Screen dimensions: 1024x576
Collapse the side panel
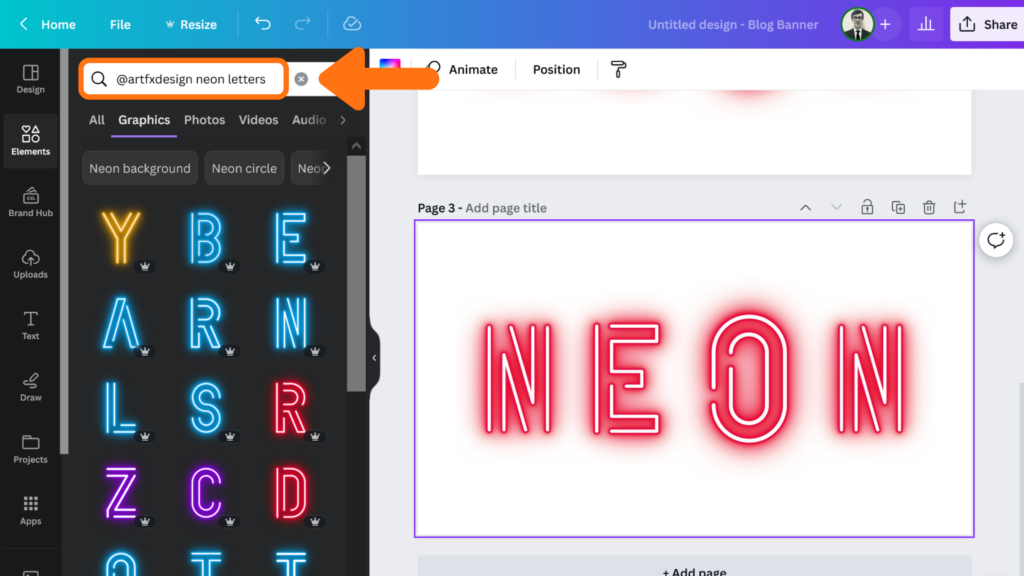point(374,358)
